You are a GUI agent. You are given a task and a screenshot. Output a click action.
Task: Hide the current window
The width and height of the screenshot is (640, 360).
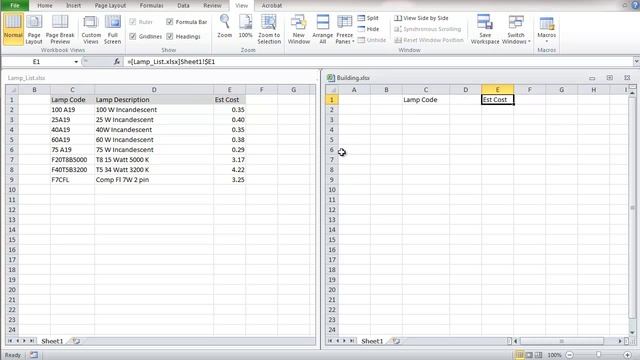368,29
